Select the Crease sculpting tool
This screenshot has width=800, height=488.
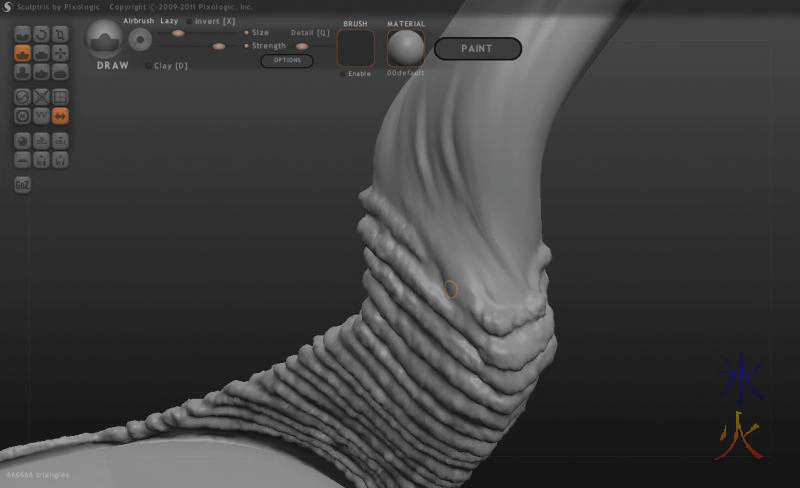pos(22,34)
